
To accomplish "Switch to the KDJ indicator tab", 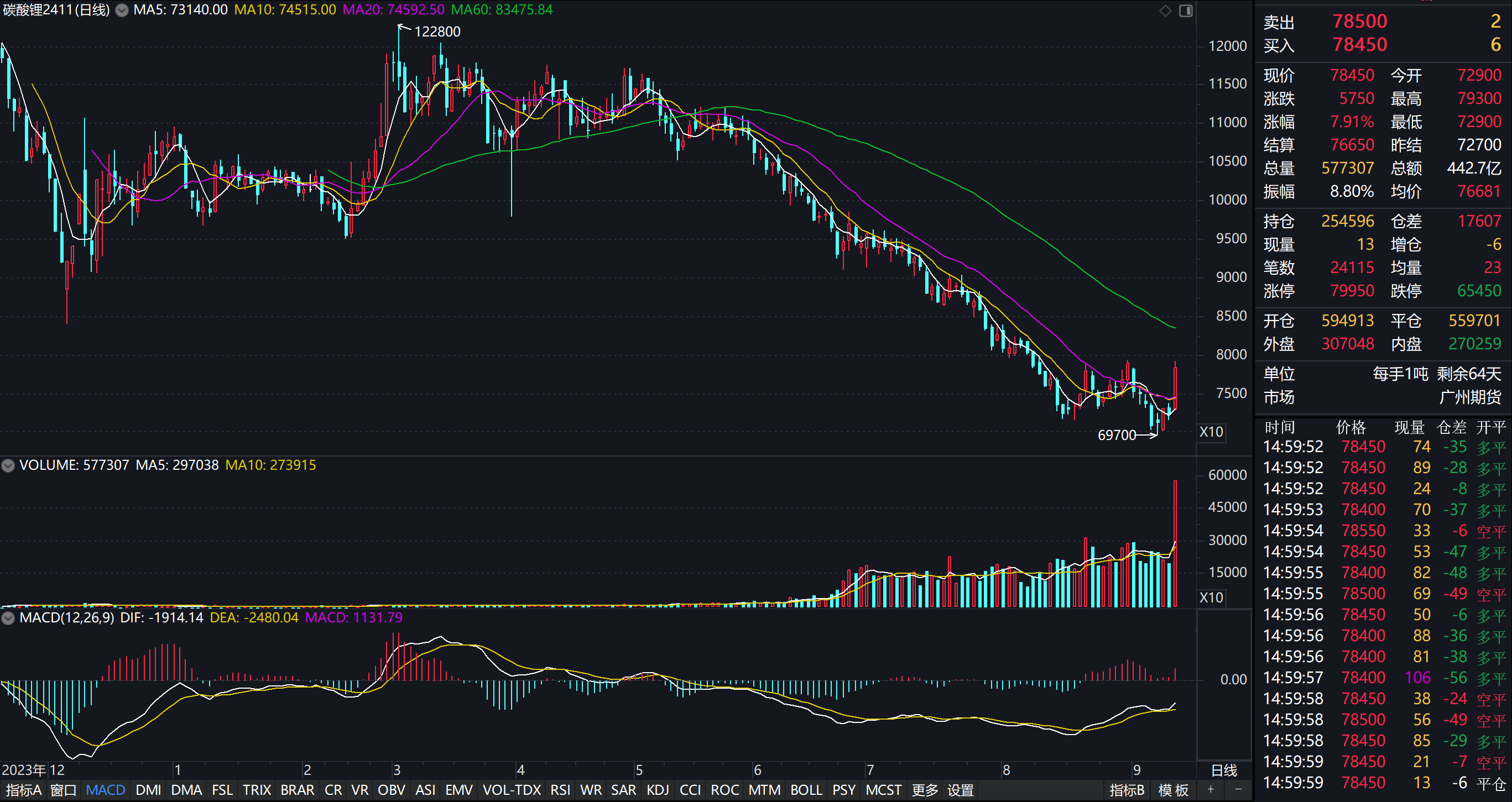I will [658, 790].
